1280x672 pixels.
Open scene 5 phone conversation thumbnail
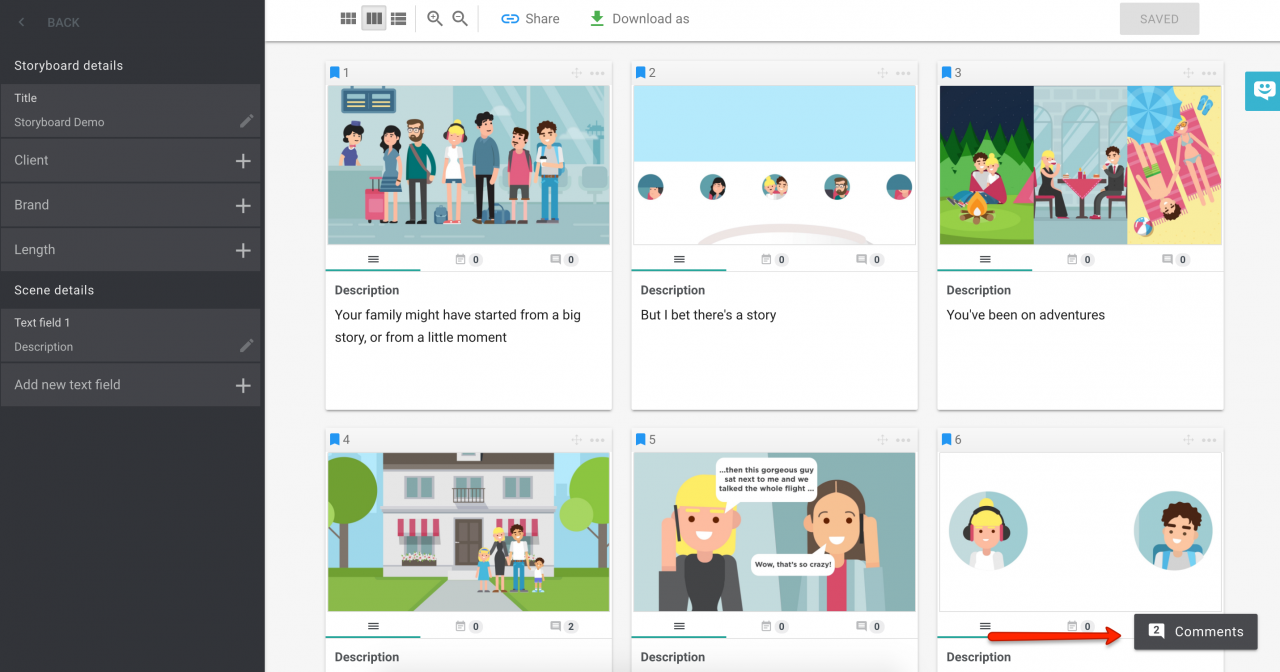775,532
